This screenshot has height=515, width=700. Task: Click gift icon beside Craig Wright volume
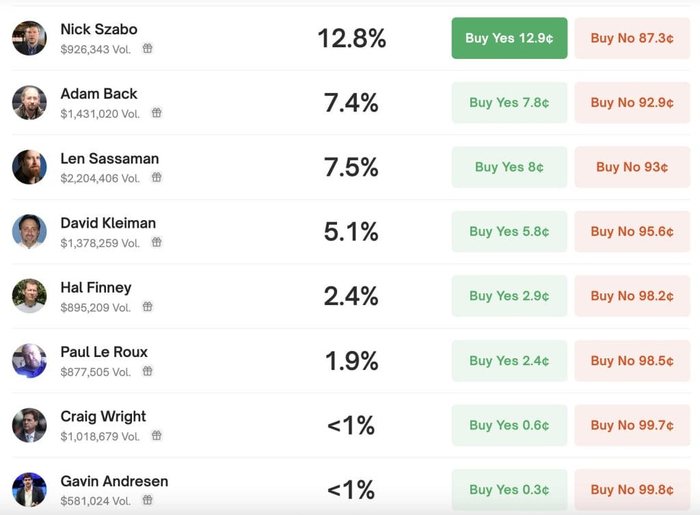point(156,436)
